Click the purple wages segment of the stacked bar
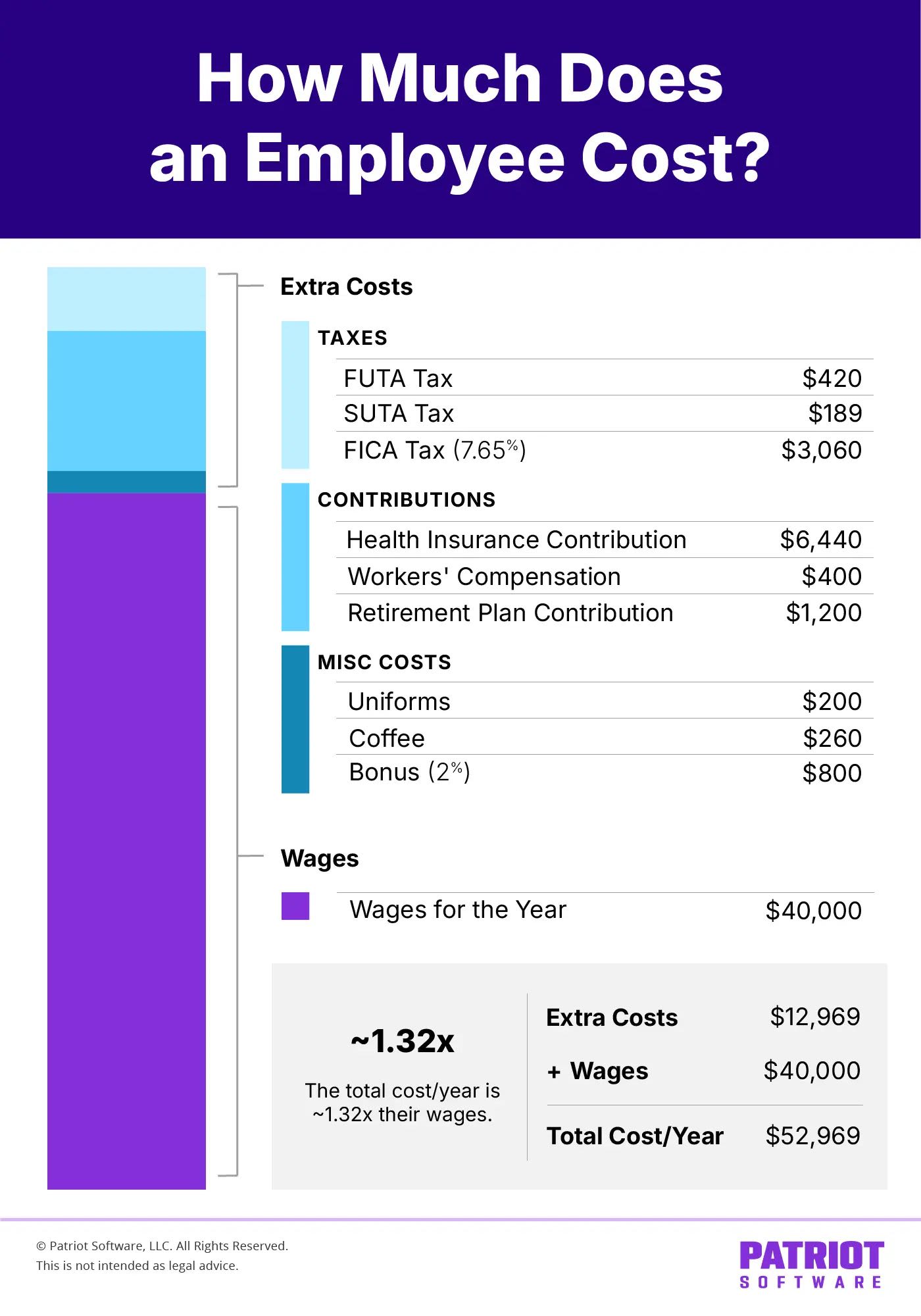The image size is (921, 1316). click(x=126, y=840)
